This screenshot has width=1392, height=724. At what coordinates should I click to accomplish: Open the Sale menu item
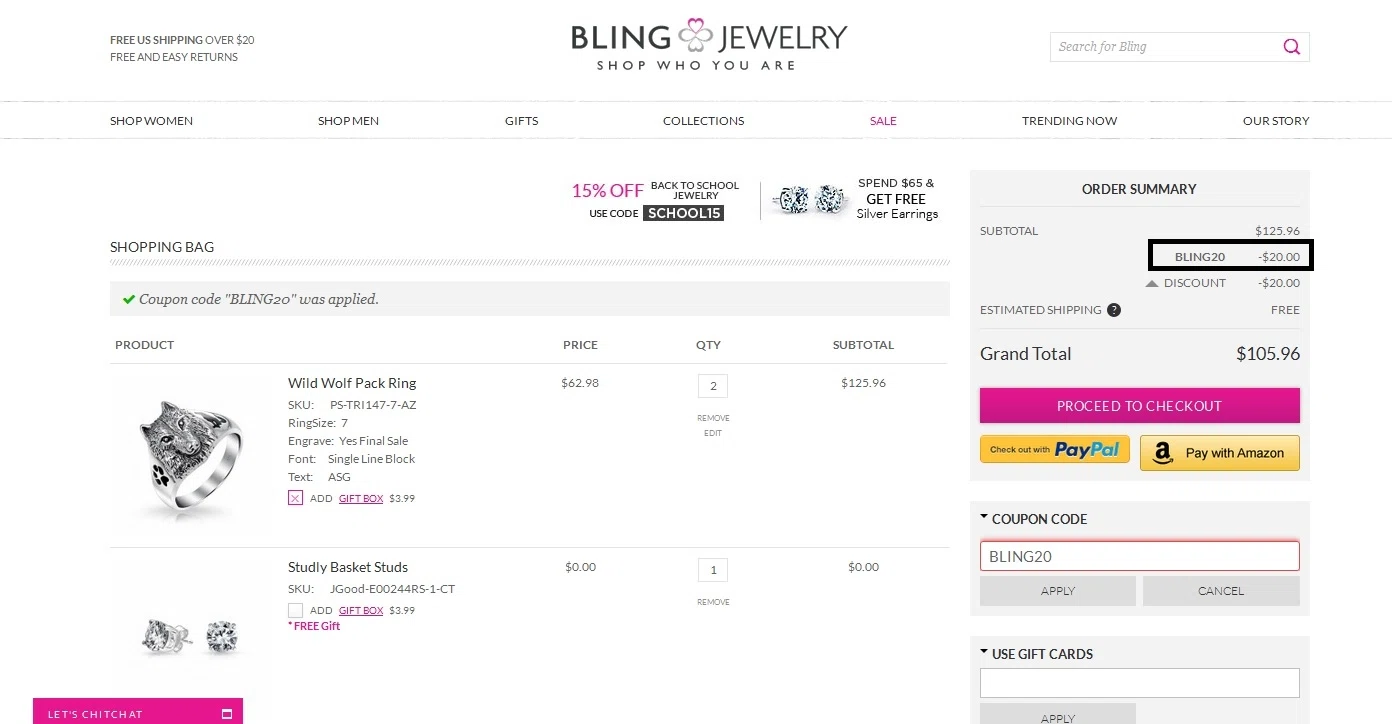[x=883, y=121]
